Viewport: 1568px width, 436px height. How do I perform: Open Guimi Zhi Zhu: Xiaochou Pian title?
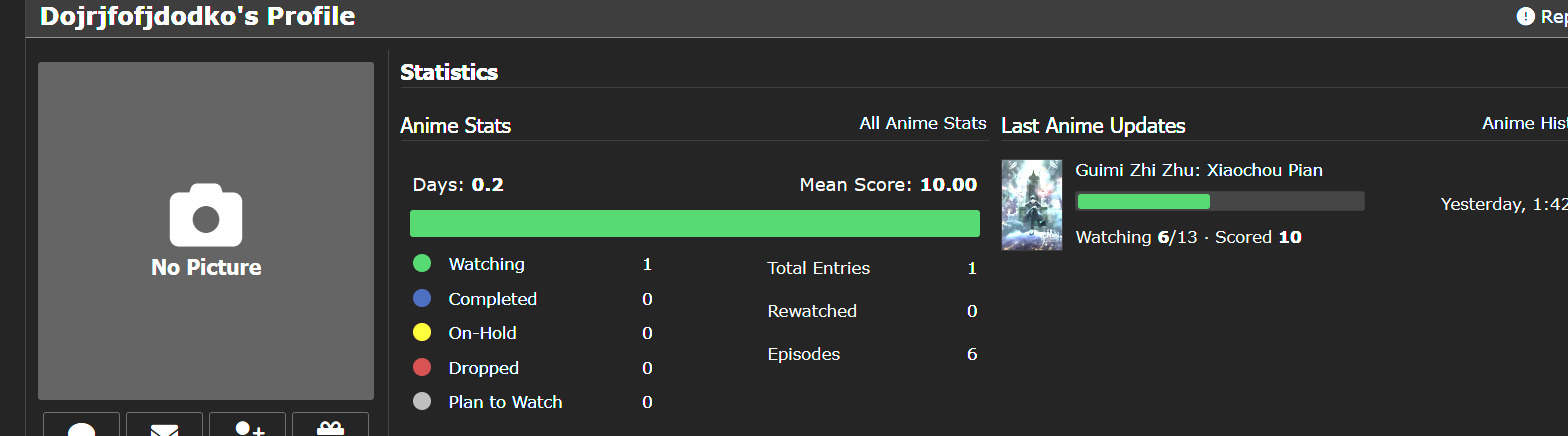(x=1198, y=170)
